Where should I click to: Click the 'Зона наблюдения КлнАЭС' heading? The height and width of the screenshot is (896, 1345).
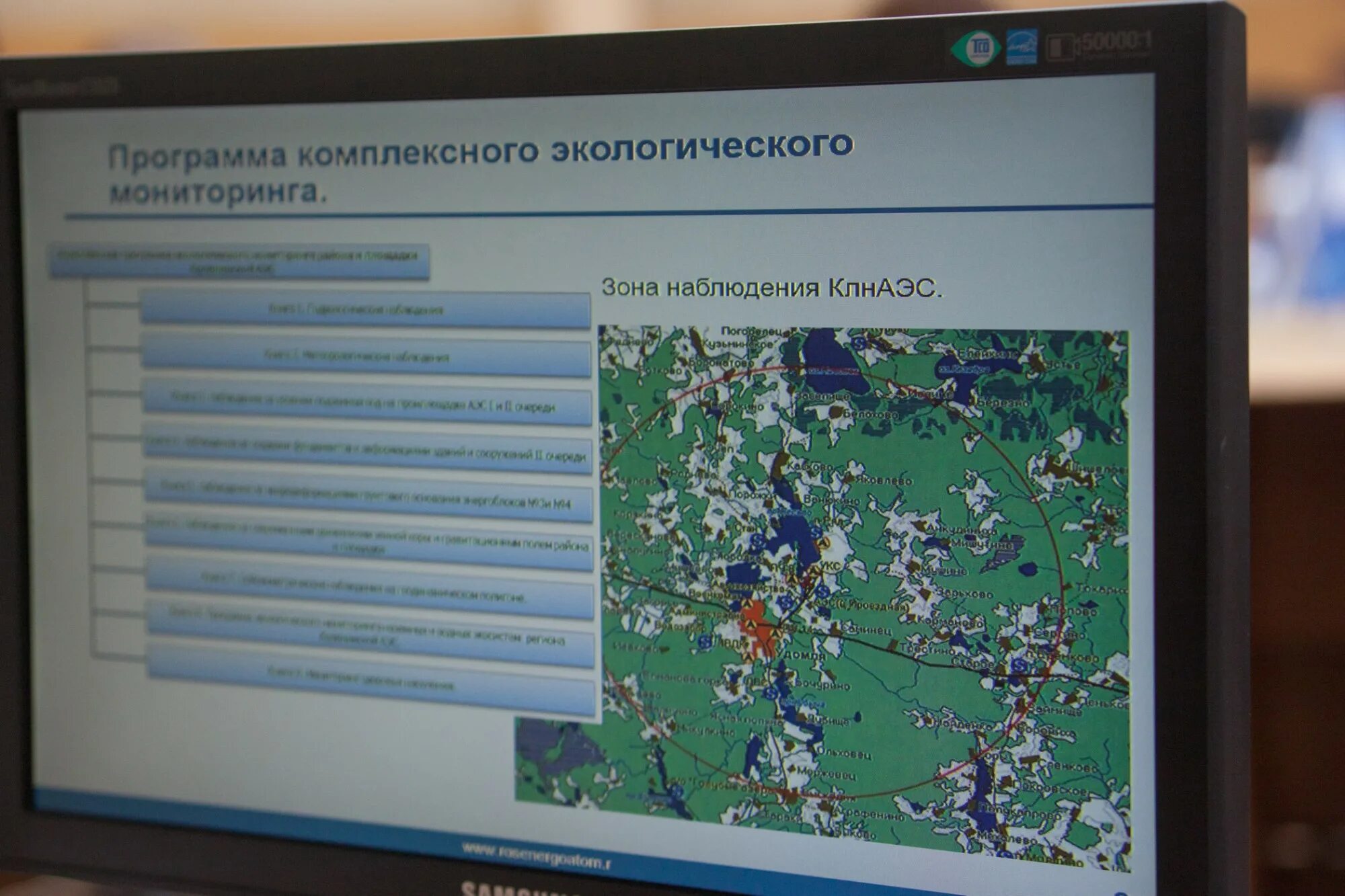pyautogui.click(x=771, y=288)
